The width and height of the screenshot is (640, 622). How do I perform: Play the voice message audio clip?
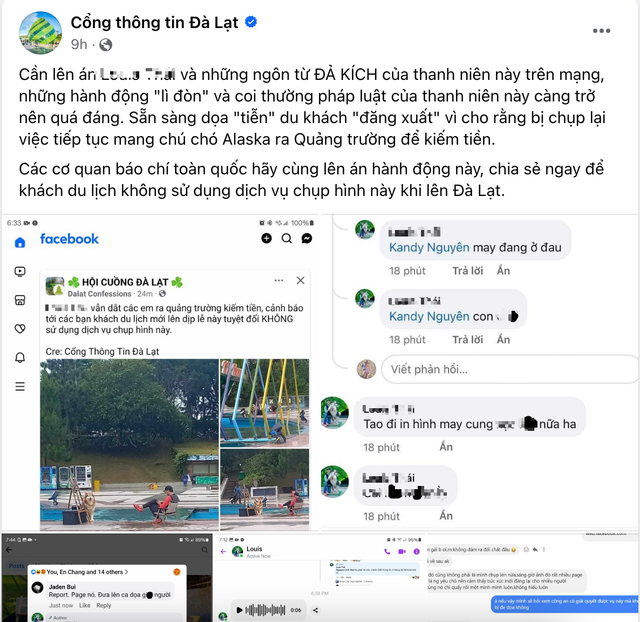(x=239, y=610)
